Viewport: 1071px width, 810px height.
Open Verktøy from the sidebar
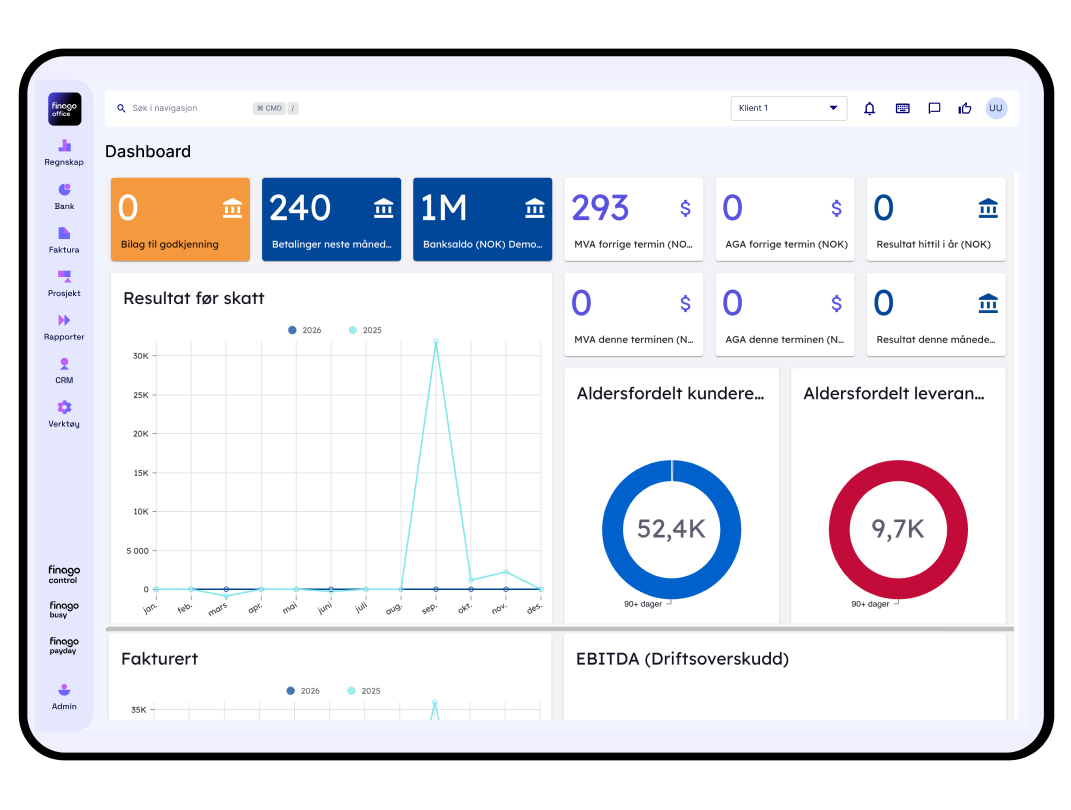63,415
